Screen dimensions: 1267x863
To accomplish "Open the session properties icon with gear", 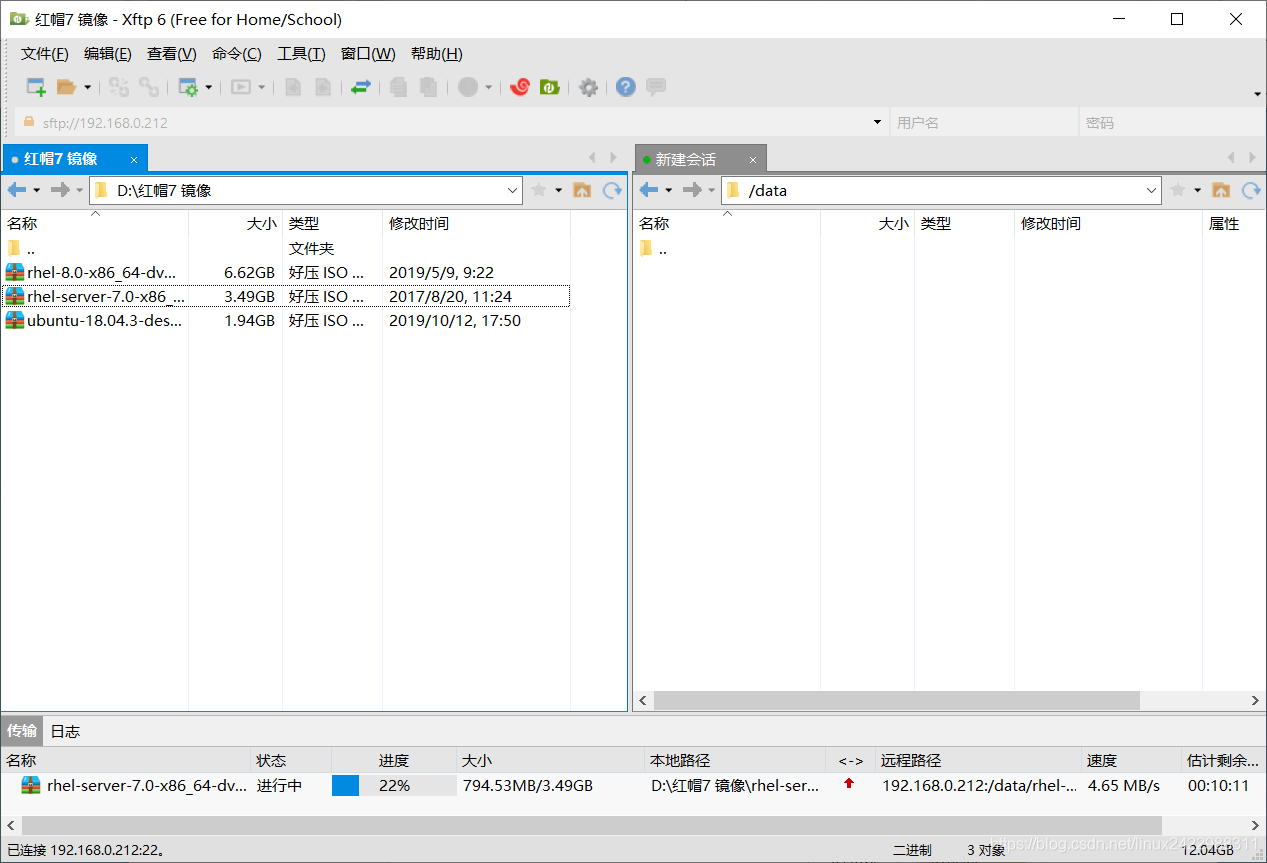I will pyautogui.click(x=188, y=87).
